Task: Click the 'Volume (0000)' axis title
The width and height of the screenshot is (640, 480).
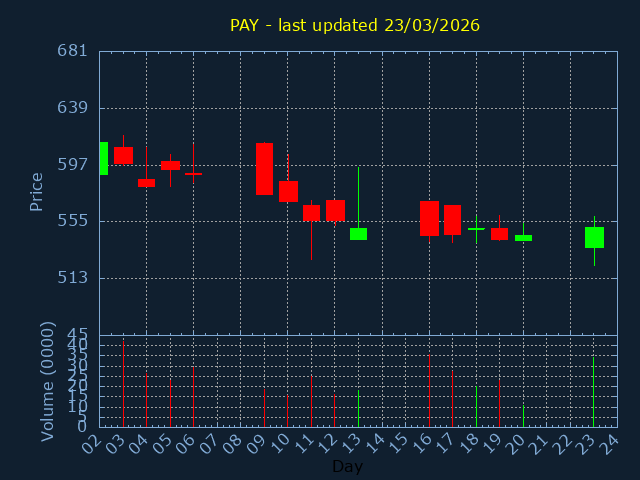Action: coord(47,381)
